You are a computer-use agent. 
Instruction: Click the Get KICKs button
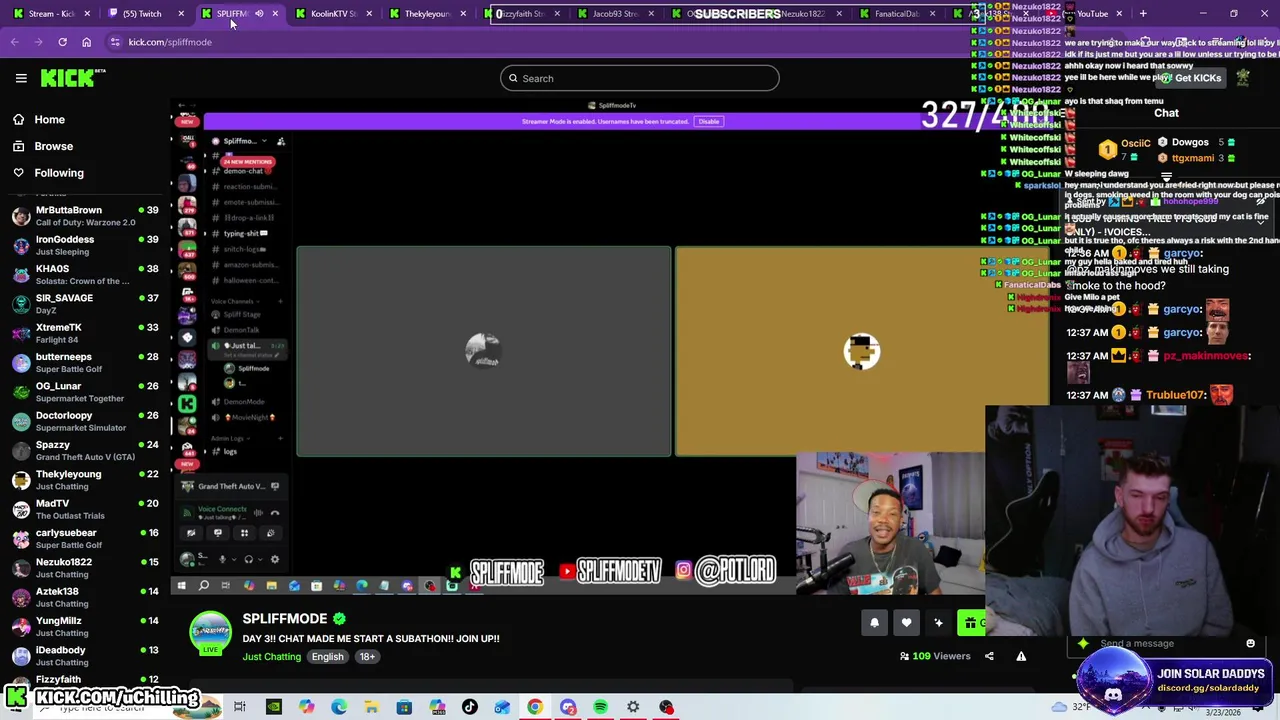point(1190,78)
